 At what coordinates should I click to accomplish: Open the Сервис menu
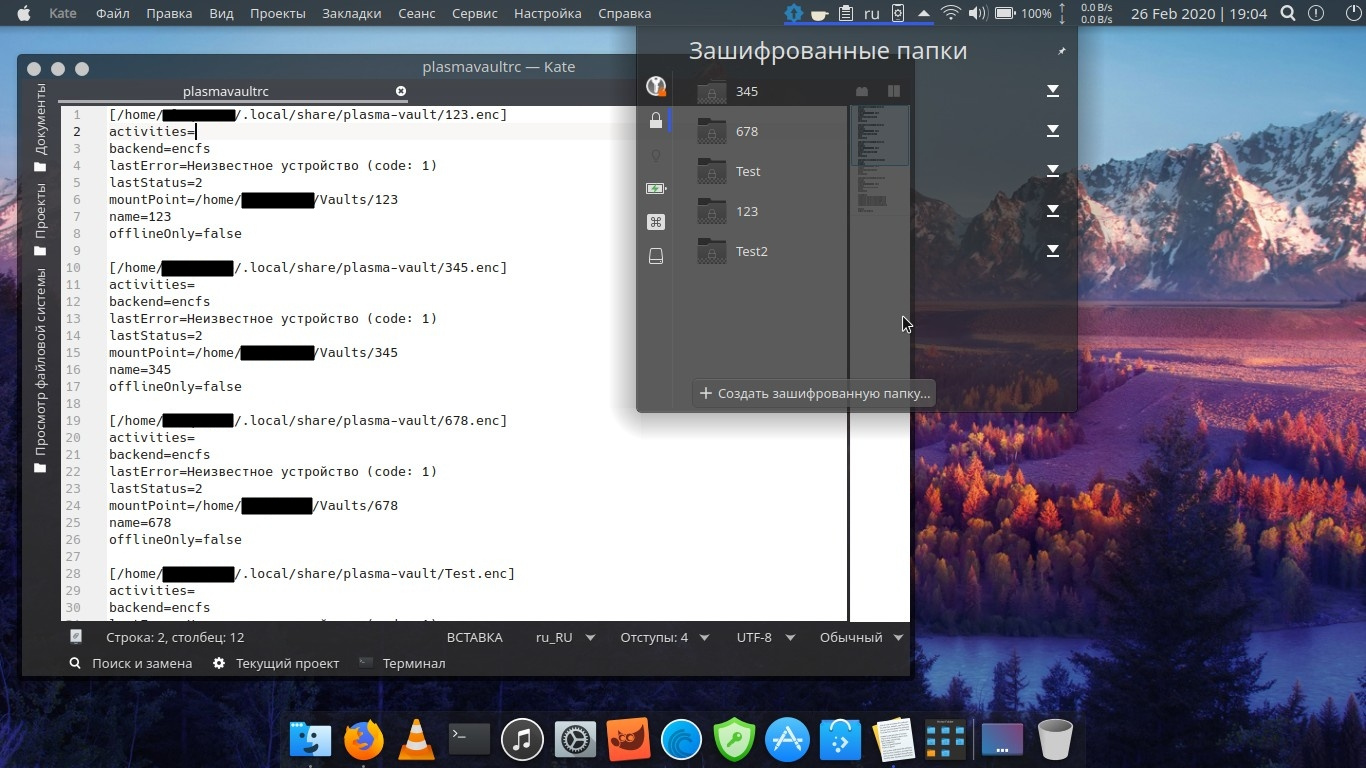coord(475,14)
